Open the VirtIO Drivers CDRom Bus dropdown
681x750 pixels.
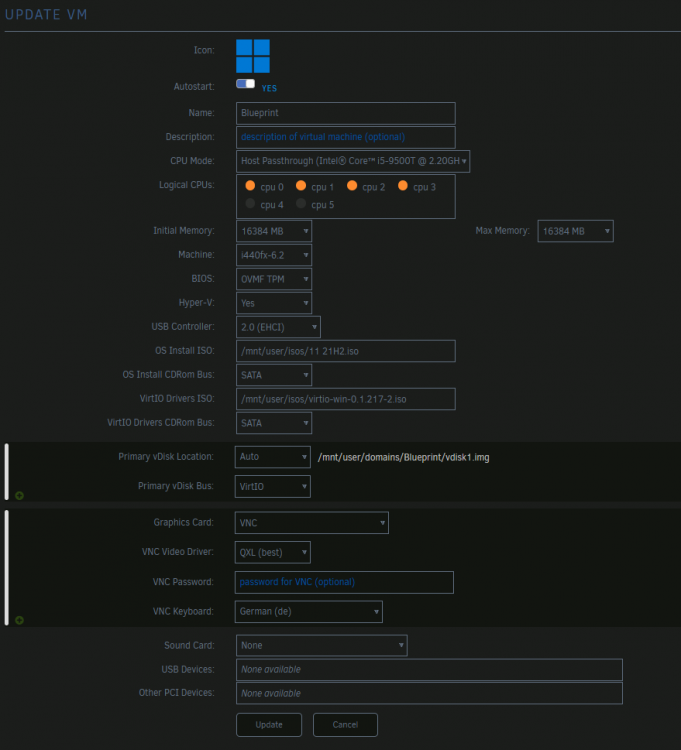point(274,423)
